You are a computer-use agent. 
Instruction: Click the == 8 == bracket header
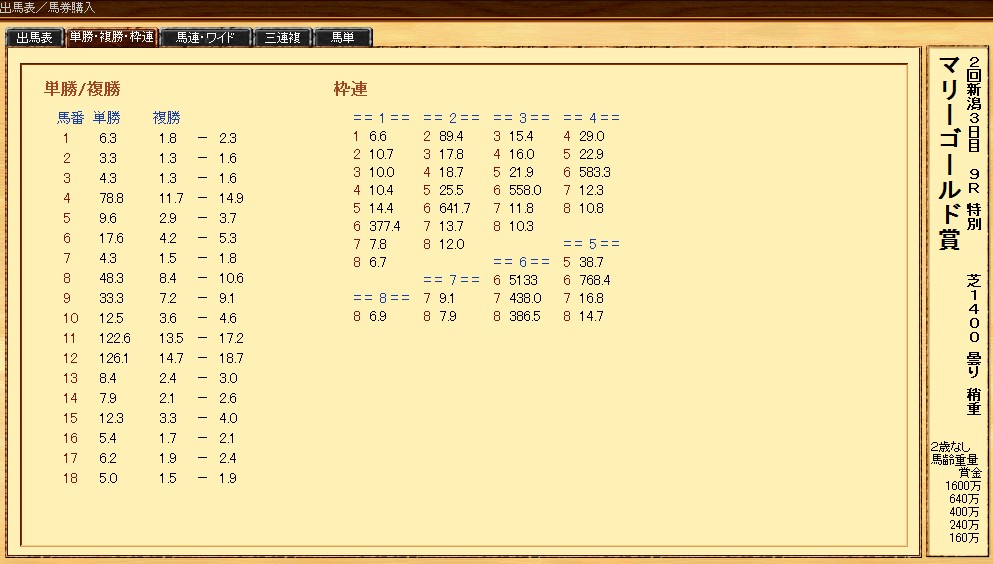click(x=381, y=298)
